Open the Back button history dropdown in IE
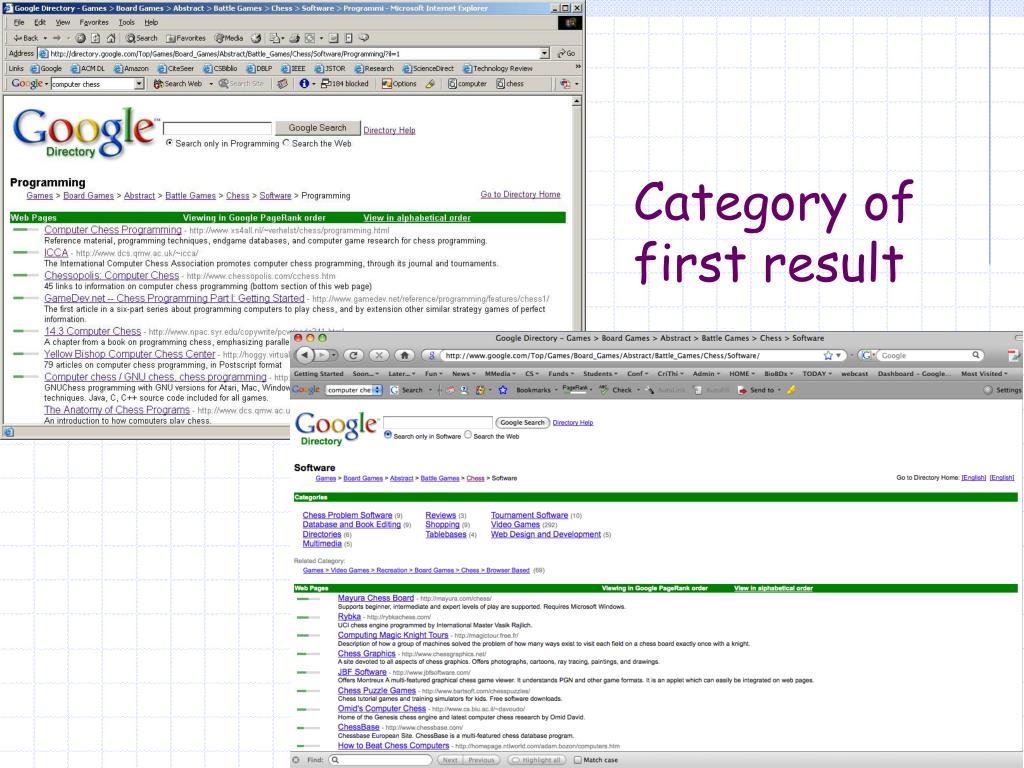1024x768 pixels. tap(45, 38)
